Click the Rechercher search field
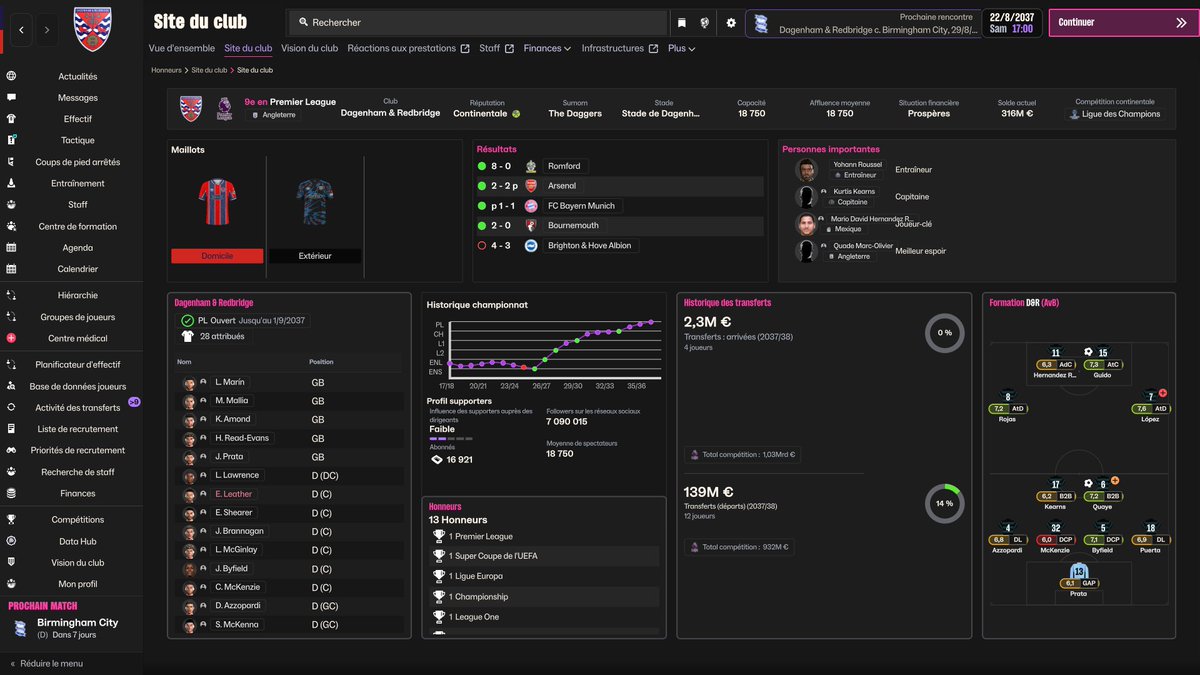 tap(478, 23)
